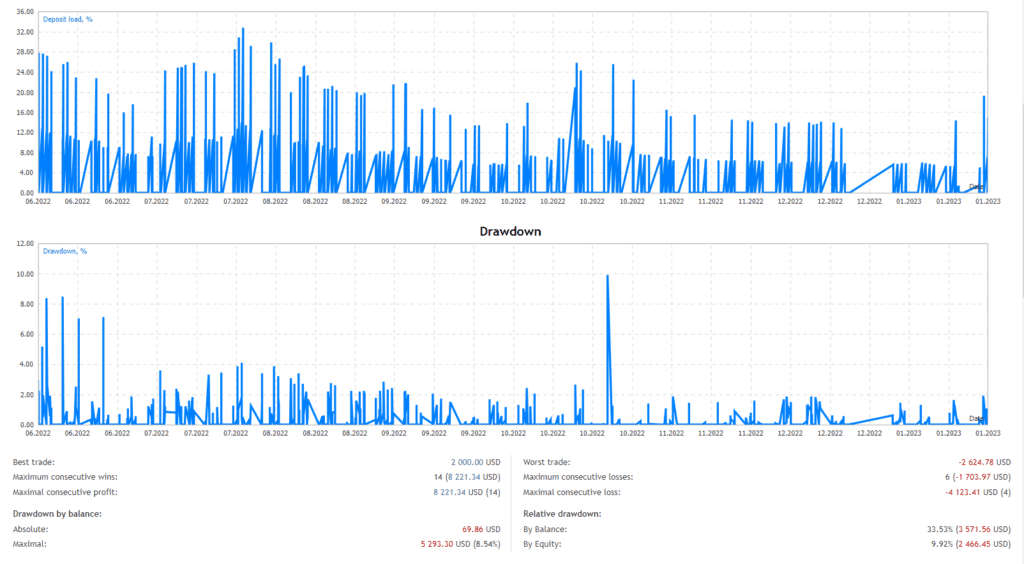Screen dimensions: 1024x564
Task: Click the "Best trade:" row label
Action: click(x=34, y=462)
